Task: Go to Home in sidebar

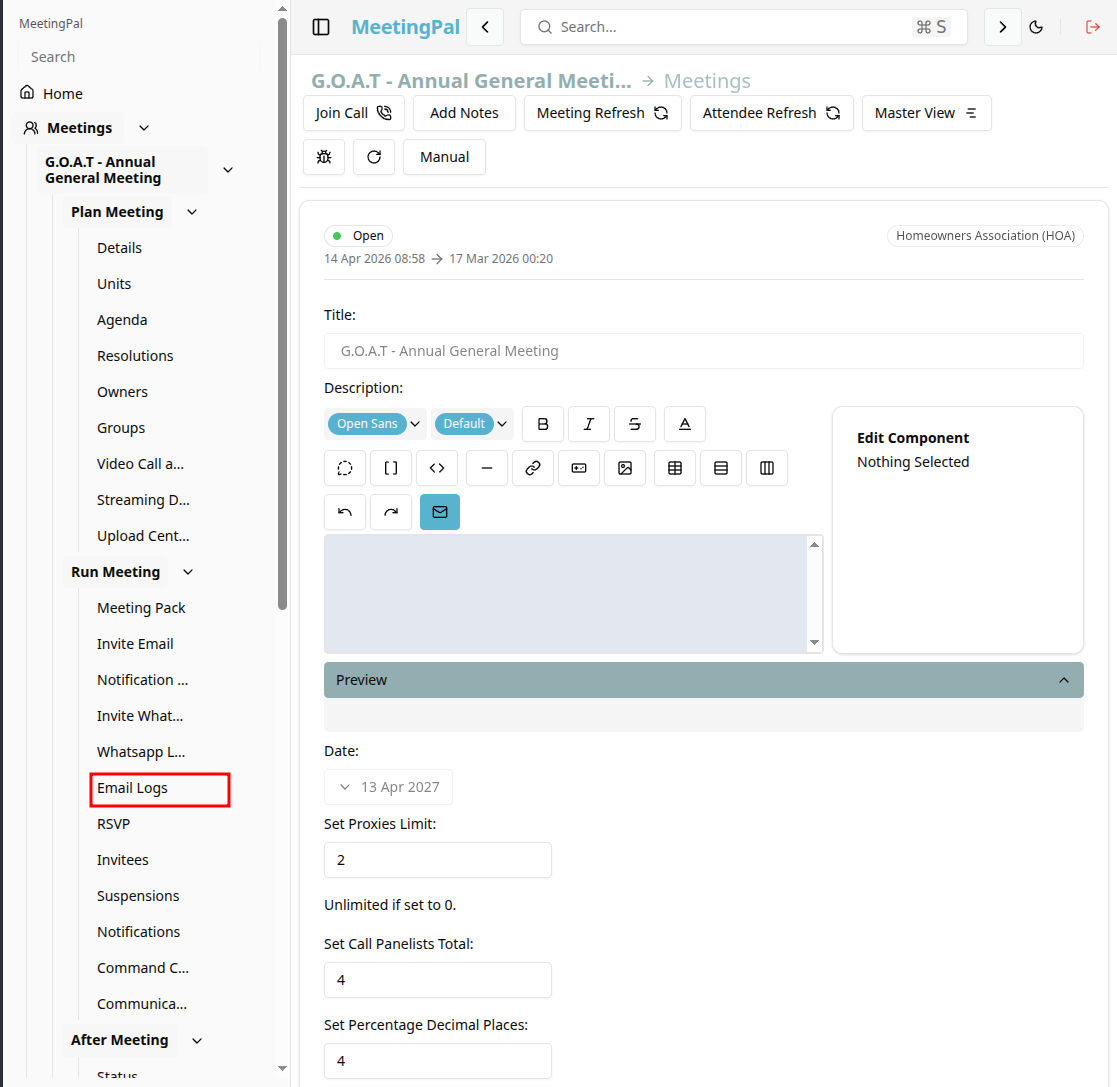Action: [63, 94]
